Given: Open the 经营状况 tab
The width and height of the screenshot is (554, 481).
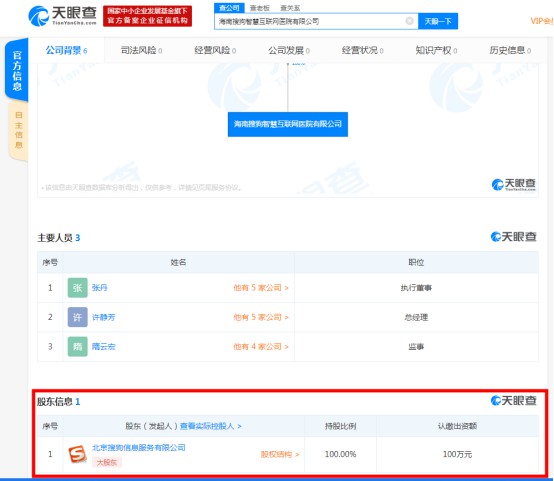Looking at the screenshot, I should click(363, 51).
